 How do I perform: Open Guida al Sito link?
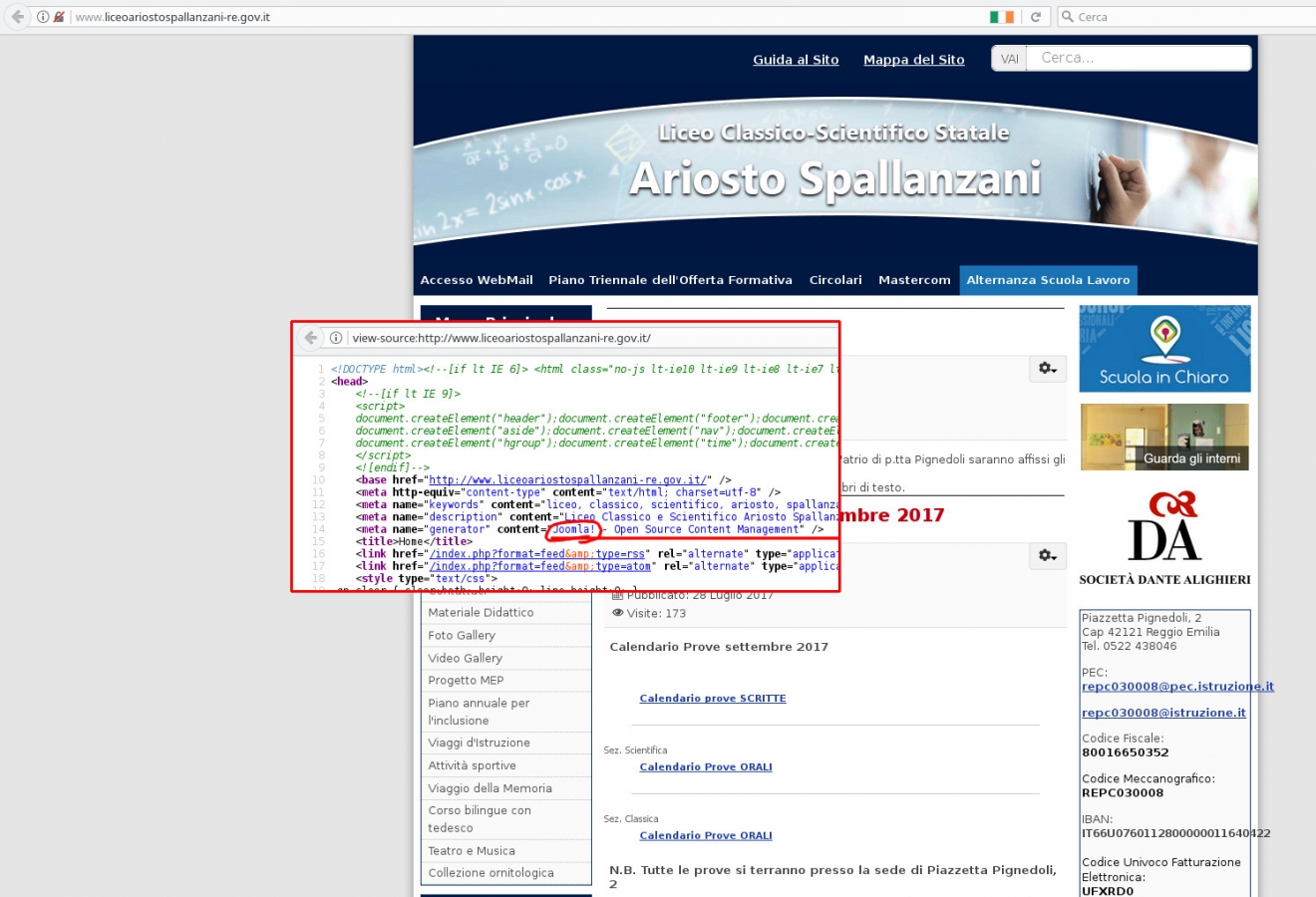pyautogui.click(x=796, y=60)
